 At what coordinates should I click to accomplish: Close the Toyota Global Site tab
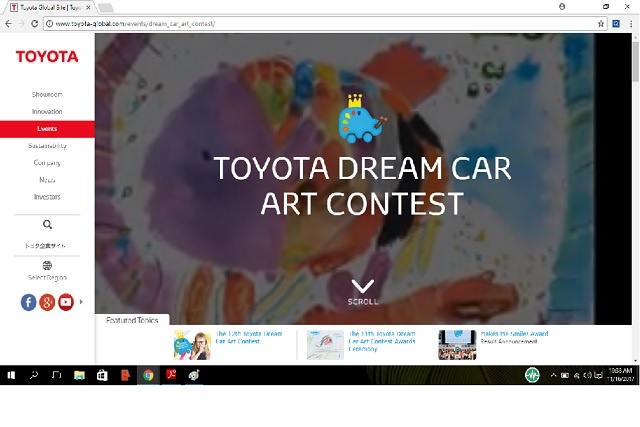point(88,7)
